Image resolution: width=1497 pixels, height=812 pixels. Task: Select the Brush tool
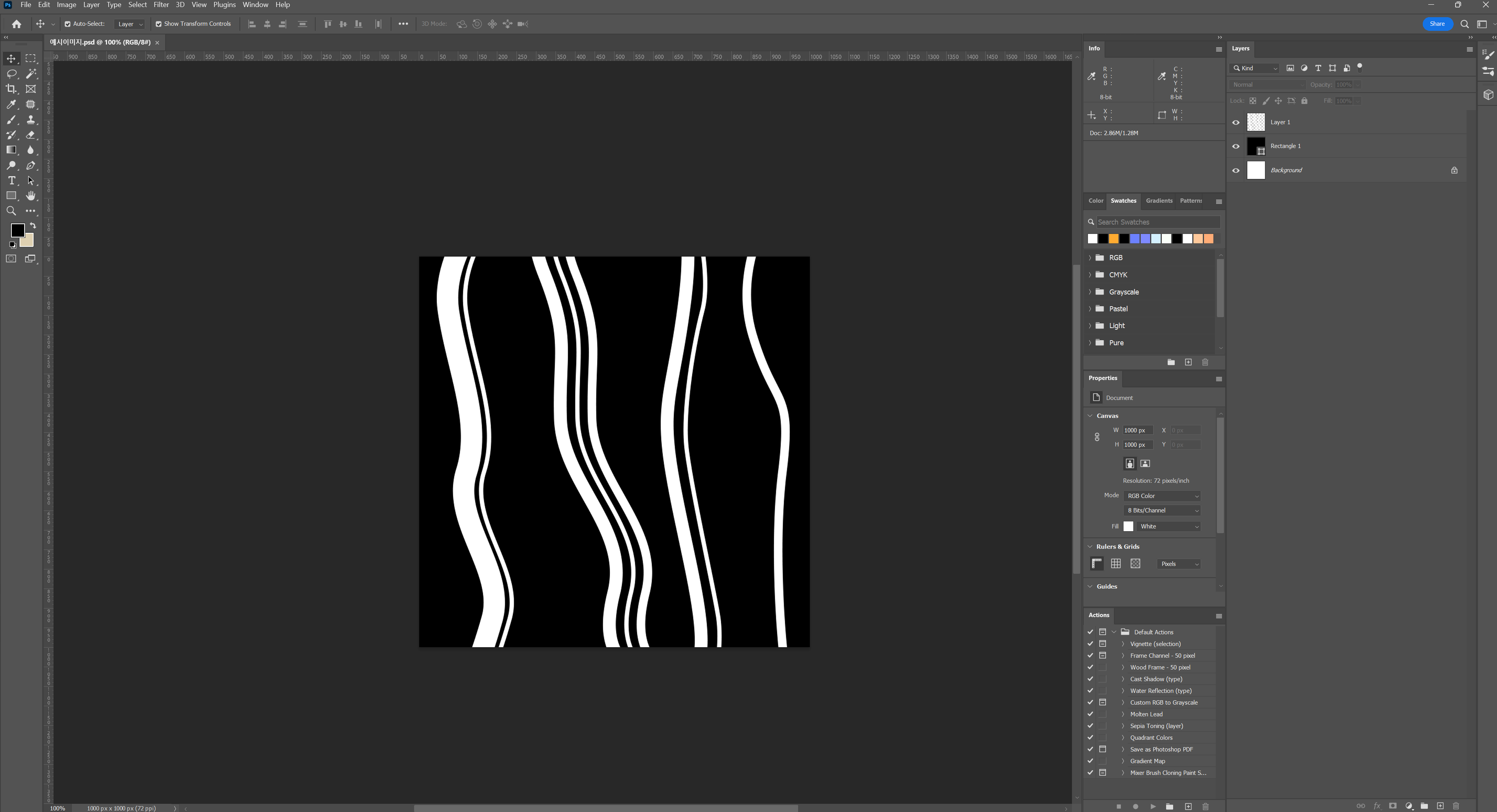[11, 120]
